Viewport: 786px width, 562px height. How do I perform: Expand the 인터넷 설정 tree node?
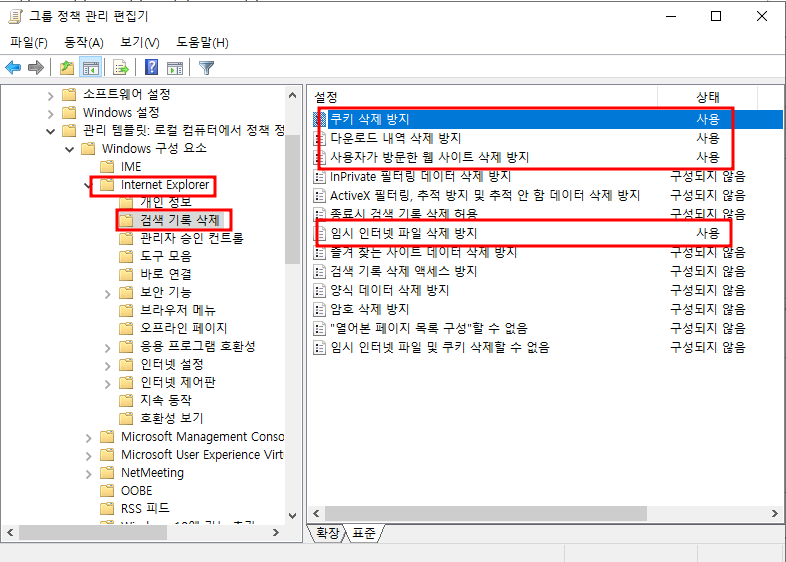(107, 366)
